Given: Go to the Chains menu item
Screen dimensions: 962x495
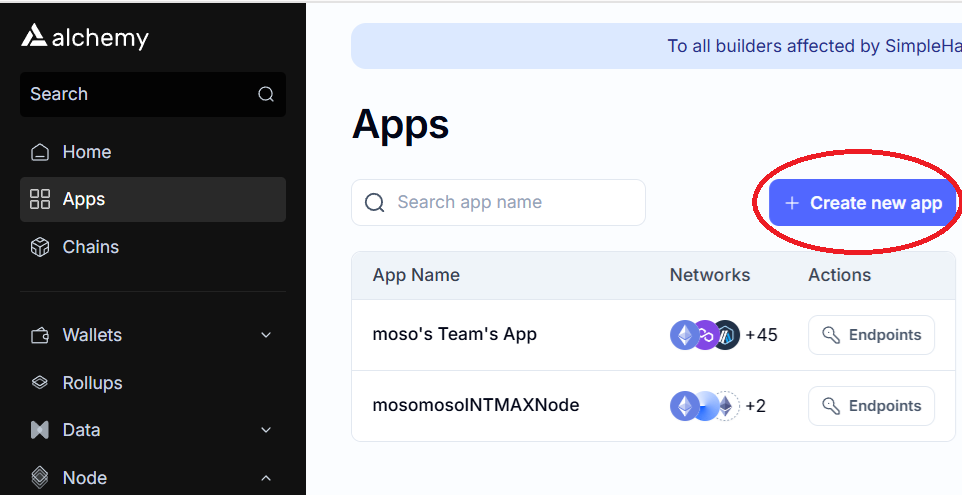Looking at the screenshot, I should [x=153, y=247].
